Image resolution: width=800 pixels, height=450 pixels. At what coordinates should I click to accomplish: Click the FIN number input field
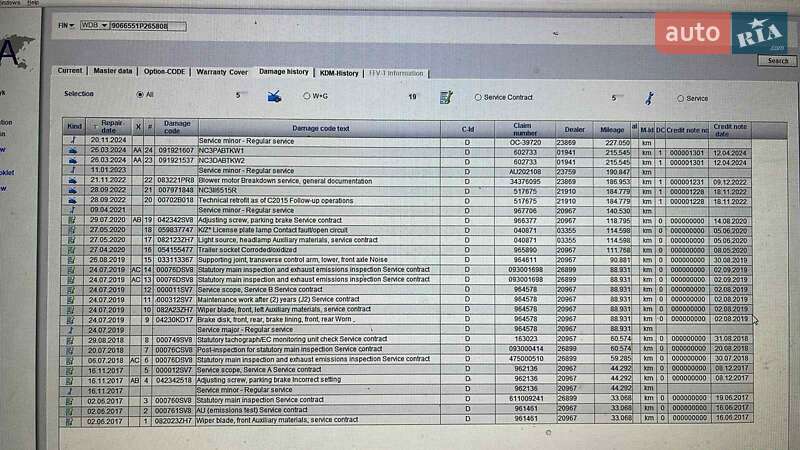click(140, 25)
